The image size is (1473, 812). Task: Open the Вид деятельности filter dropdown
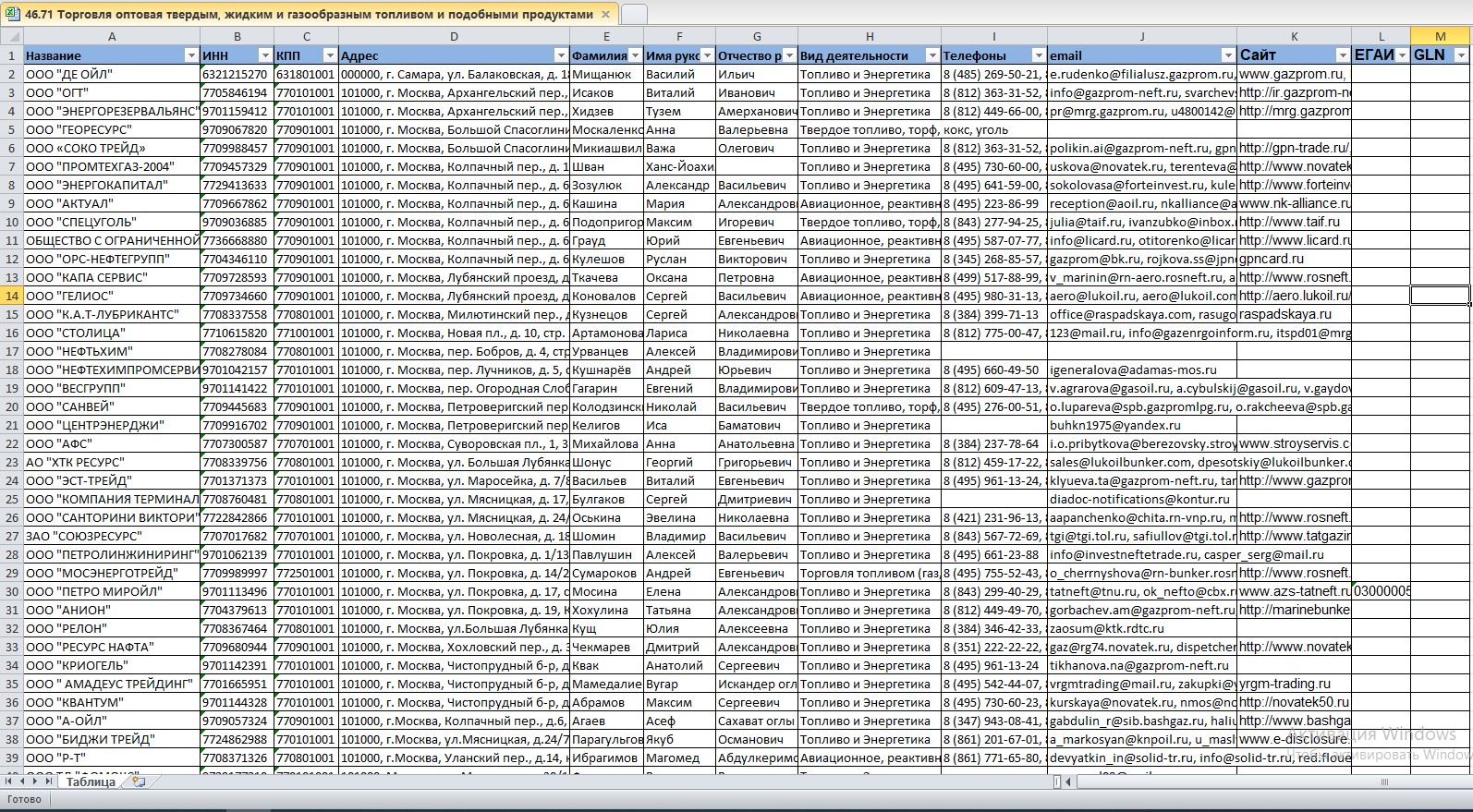coord(932,55)
